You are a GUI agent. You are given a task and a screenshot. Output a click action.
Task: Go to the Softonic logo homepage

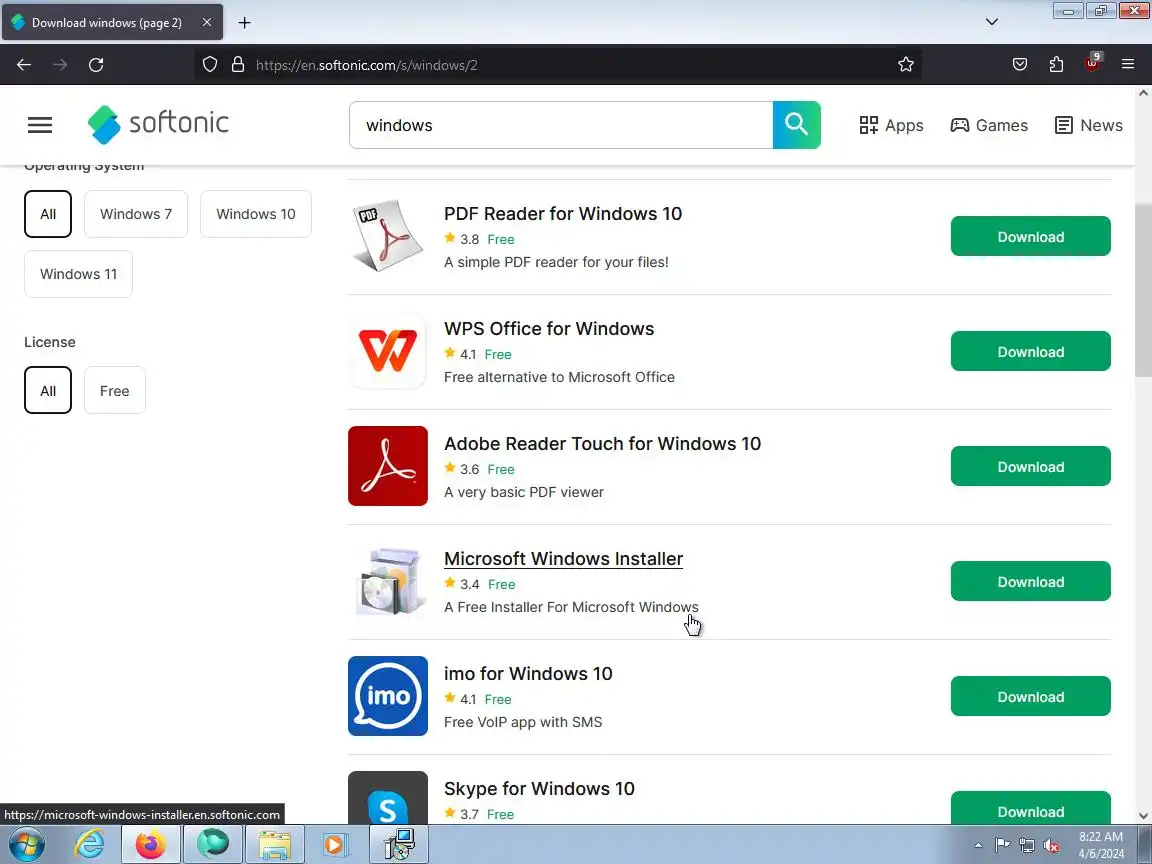158,124
